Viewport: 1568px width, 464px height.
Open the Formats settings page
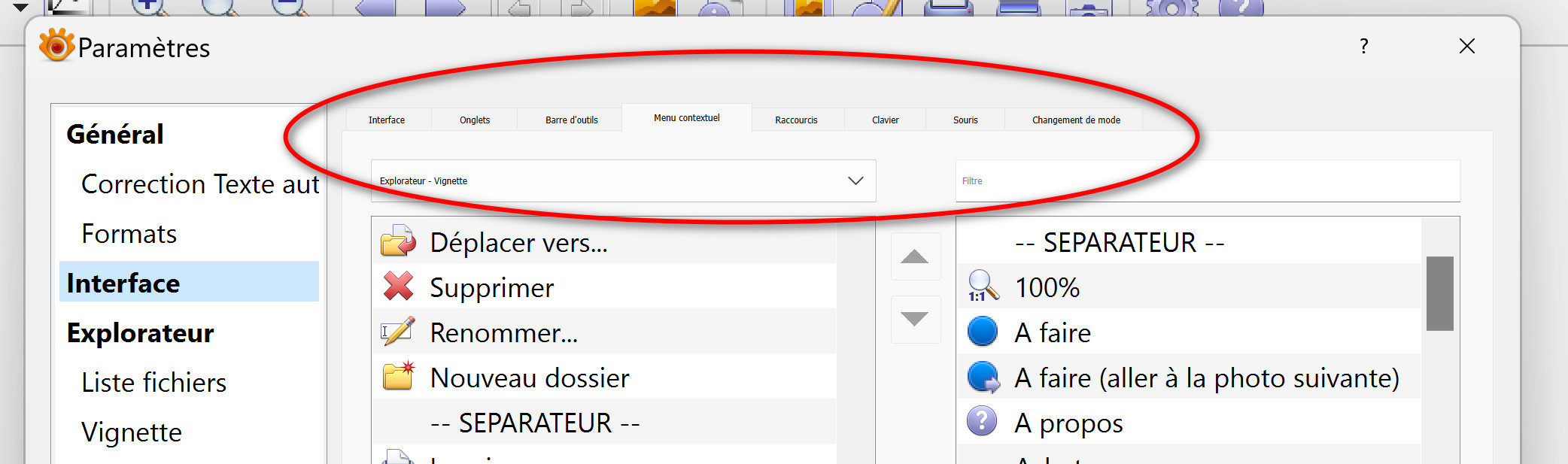click(x=129, y=234)
